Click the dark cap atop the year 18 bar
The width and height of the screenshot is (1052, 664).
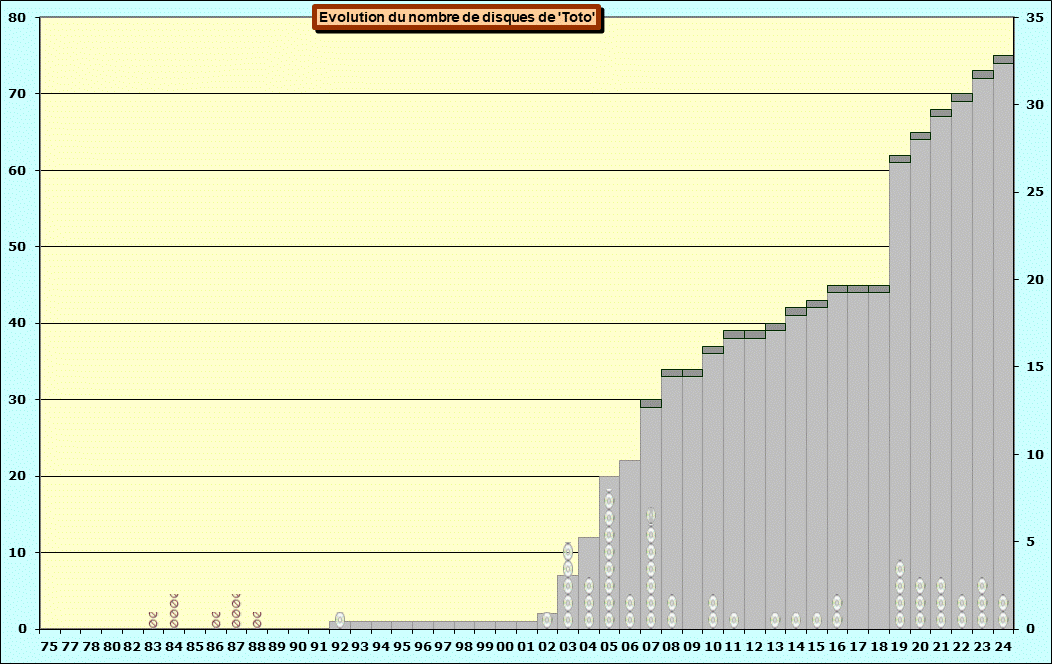click(879, 289)
